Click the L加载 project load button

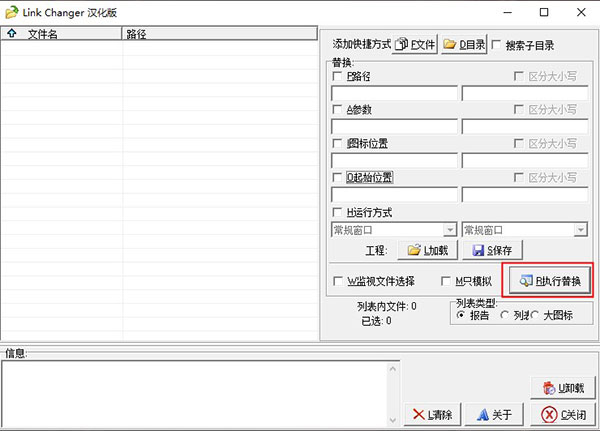click(x=428, y=250)
